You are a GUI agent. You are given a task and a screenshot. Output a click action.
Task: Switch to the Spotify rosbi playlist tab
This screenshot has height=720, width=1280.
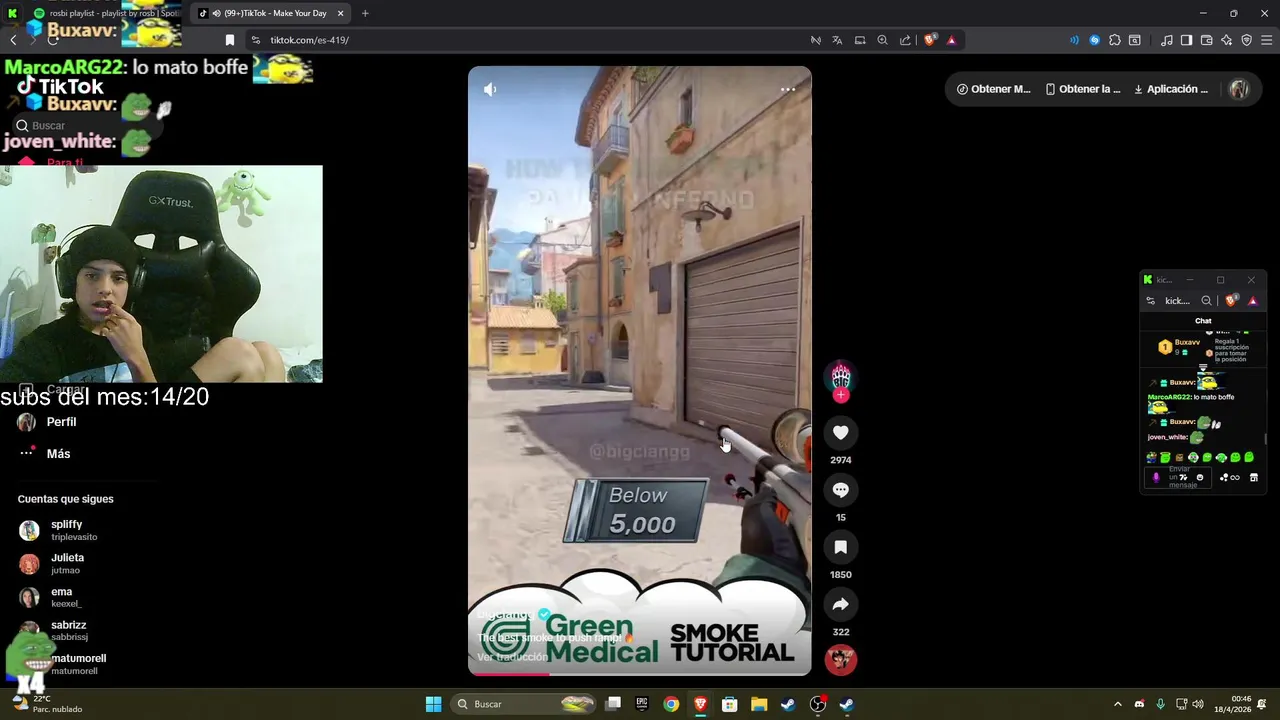point(105,13)
